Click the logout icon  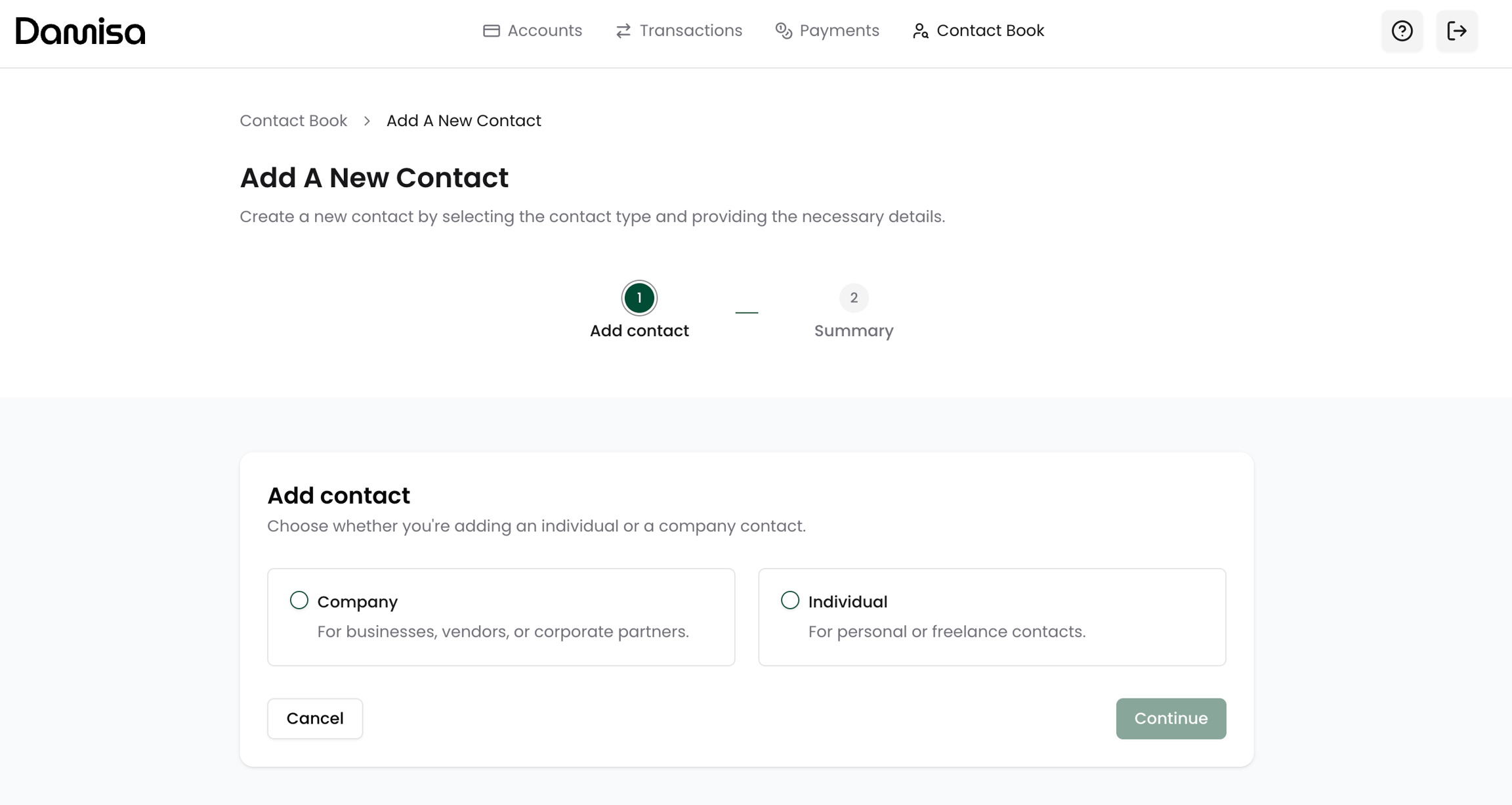pos(1456,31)
